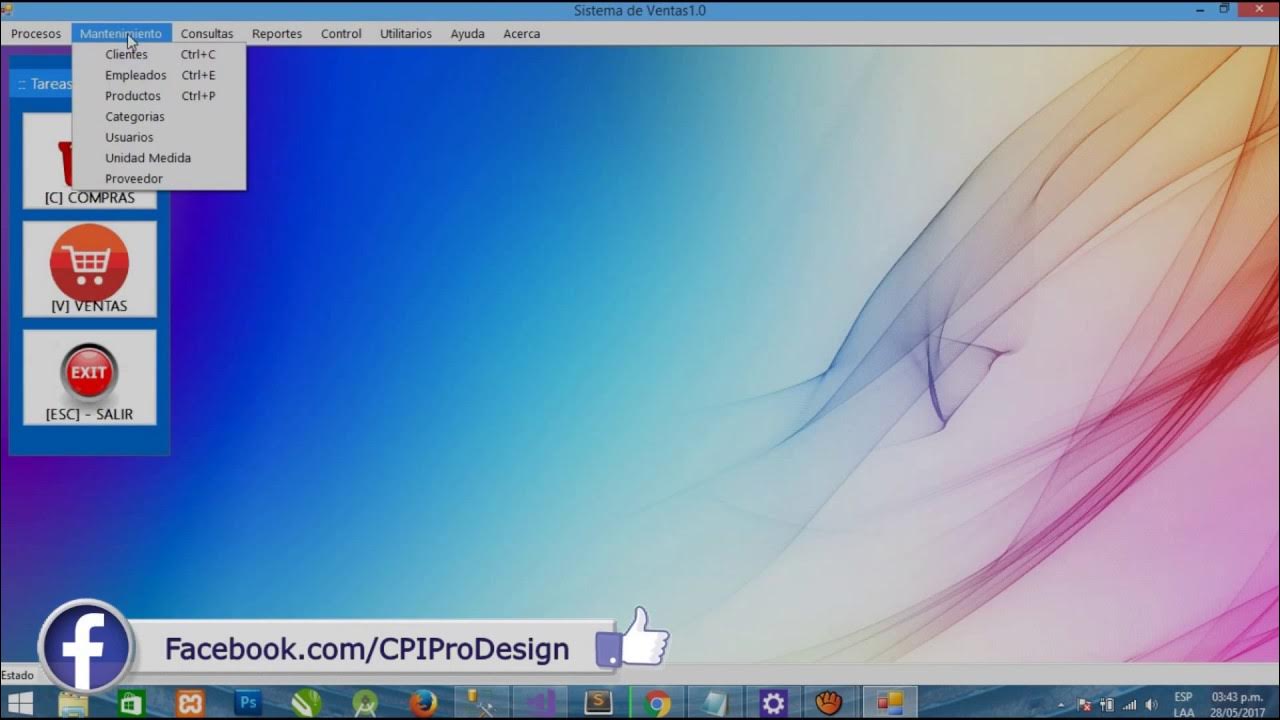Open the Acerca menu
1280x720 pixels.
tap(522, 34)
